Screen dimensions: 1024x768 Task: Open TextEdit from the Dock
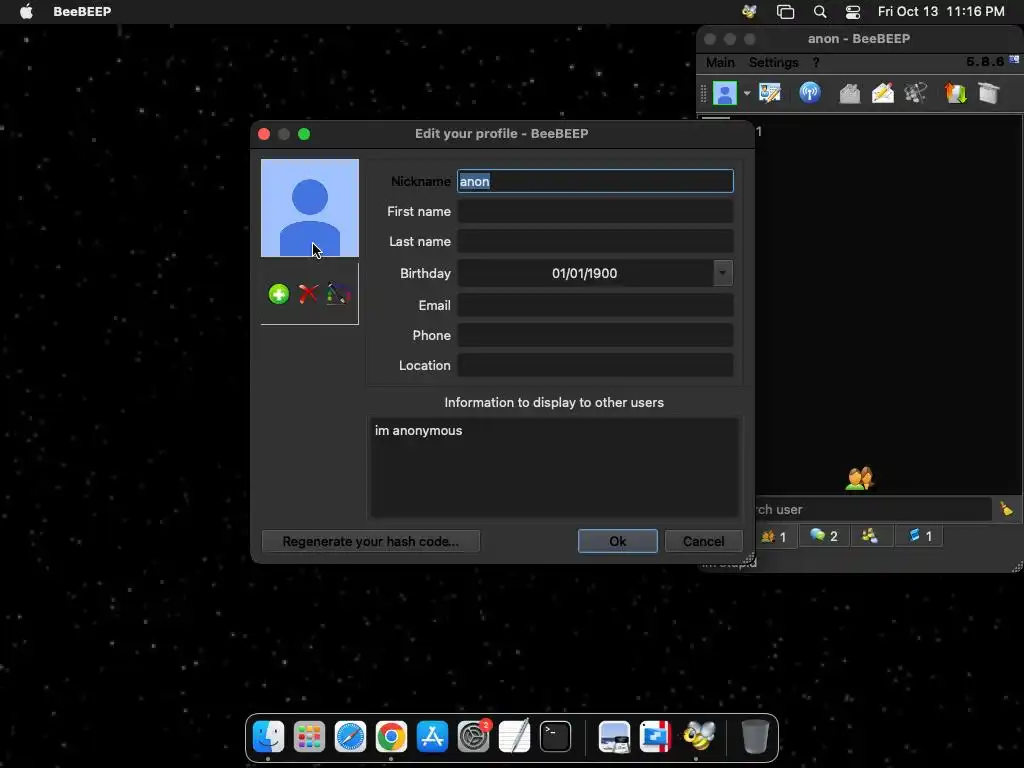tap(515, 737)
